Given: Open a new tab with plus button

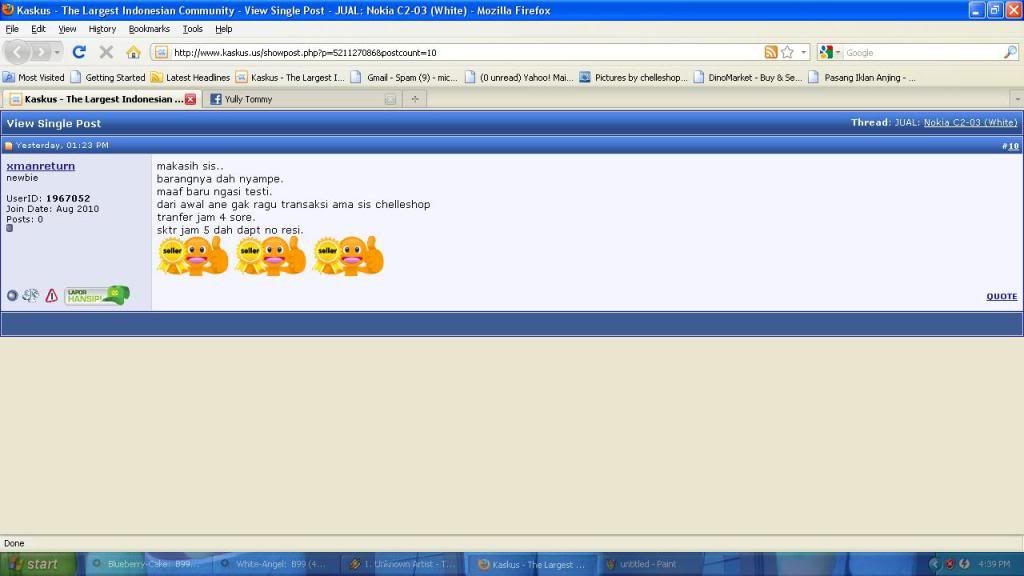Looking at the screenshot, I should pyautogui.click(x=415, y=99).
